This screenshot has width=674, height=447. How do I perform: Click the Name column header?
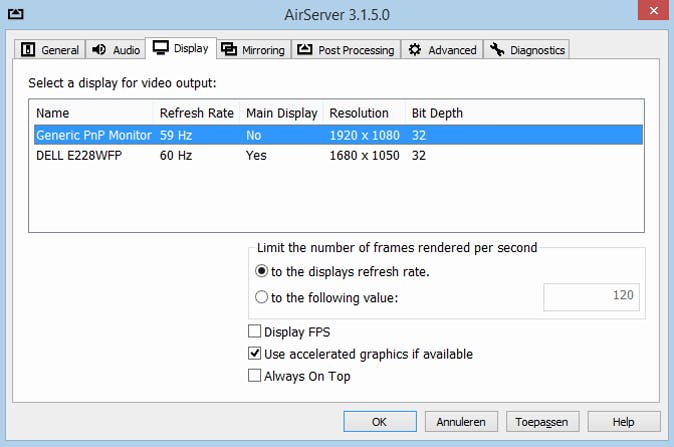[x=92, y=113]
